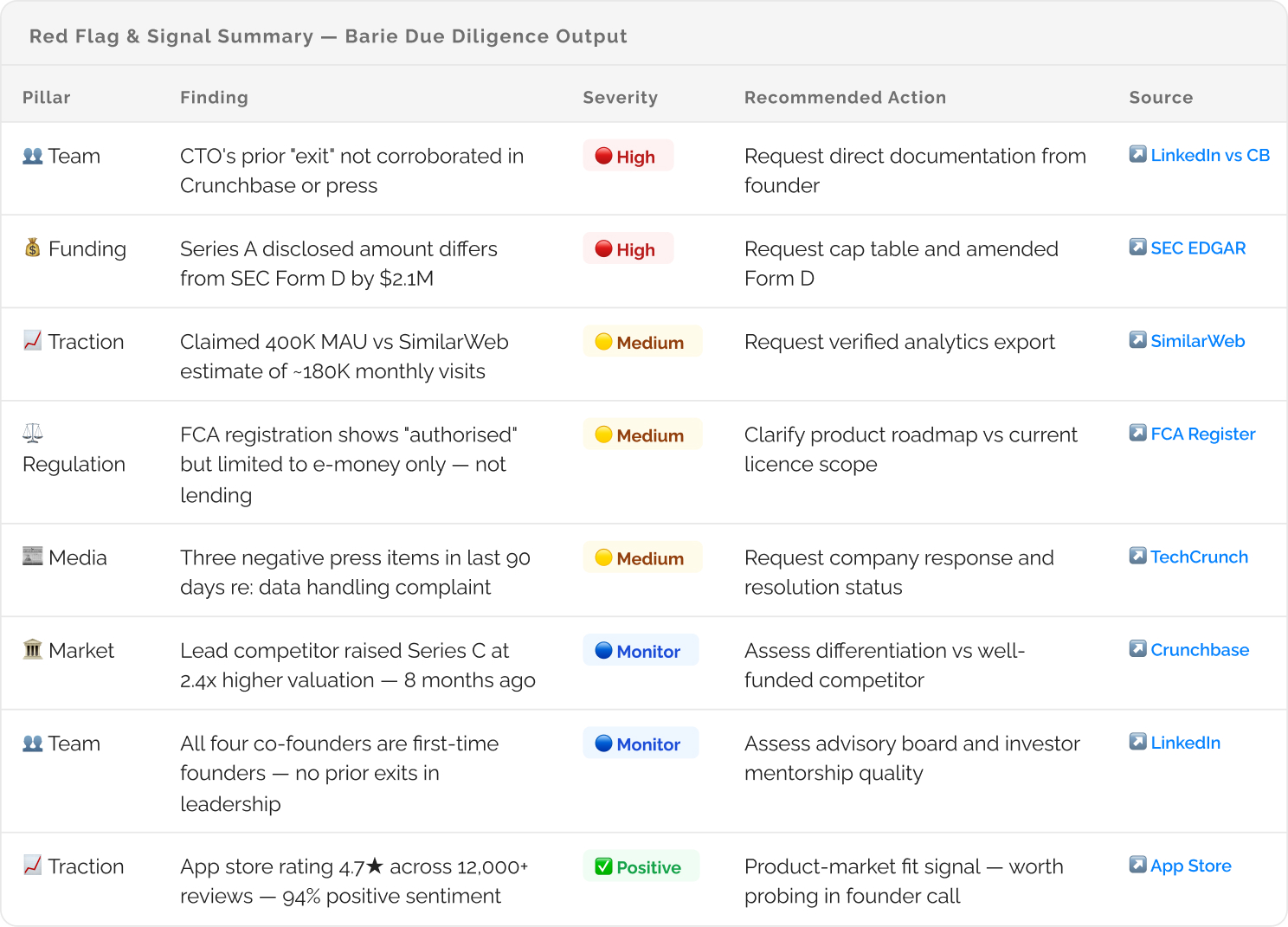Click the chart icon in the App store rating row
This screenshot has width=1288, height=927.
(33, 866)
